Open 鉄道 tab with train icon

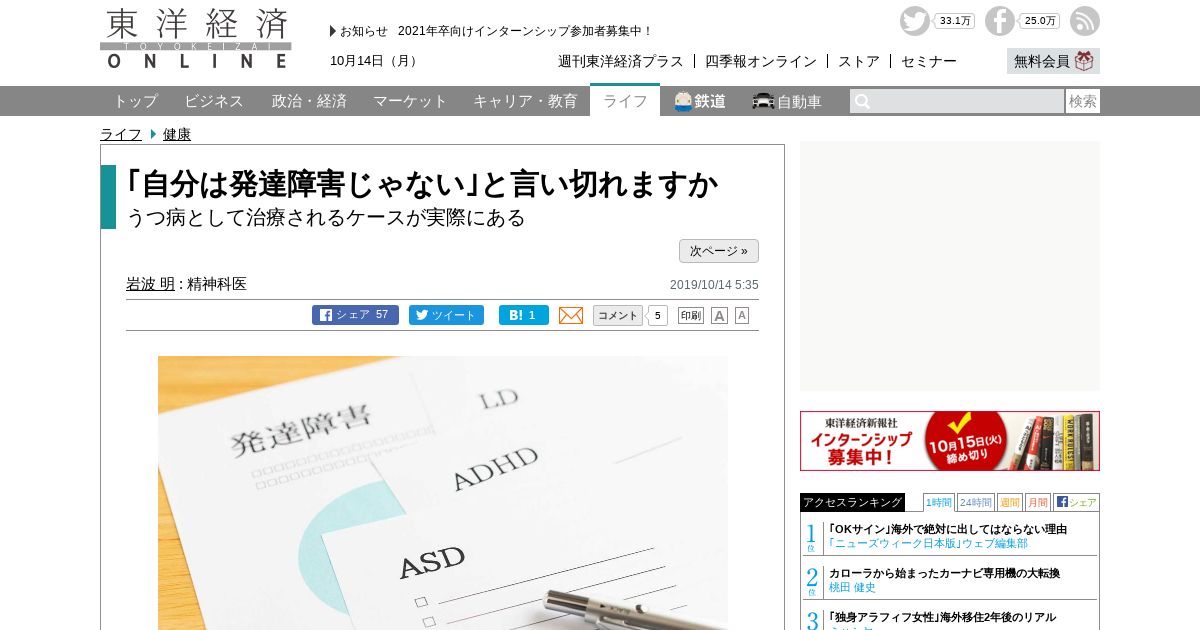(x=700, y=101)
